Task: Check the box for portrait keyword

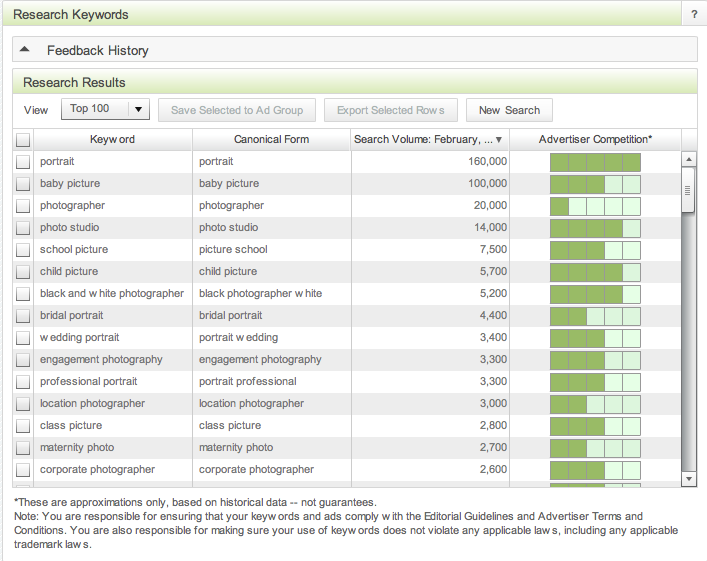Action: click(23, 162)
